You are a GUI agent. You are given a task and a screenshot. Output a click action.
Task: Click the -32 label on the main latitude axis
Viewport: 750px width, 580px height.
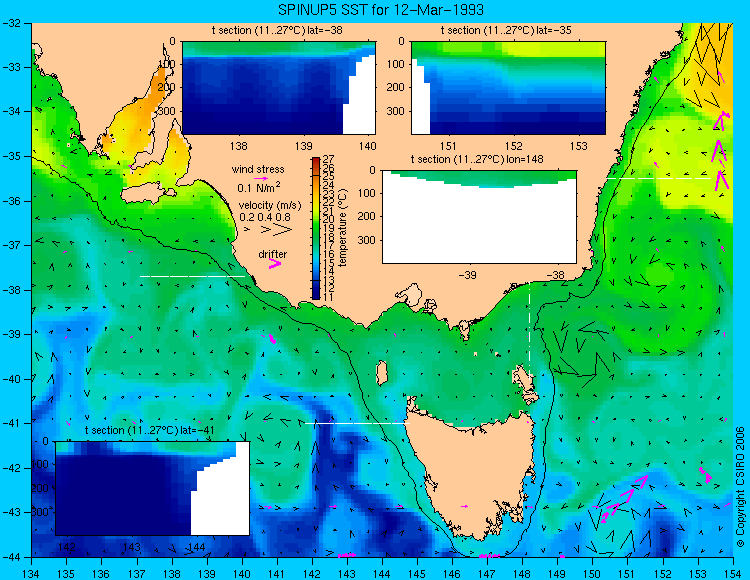click(11, 23)
